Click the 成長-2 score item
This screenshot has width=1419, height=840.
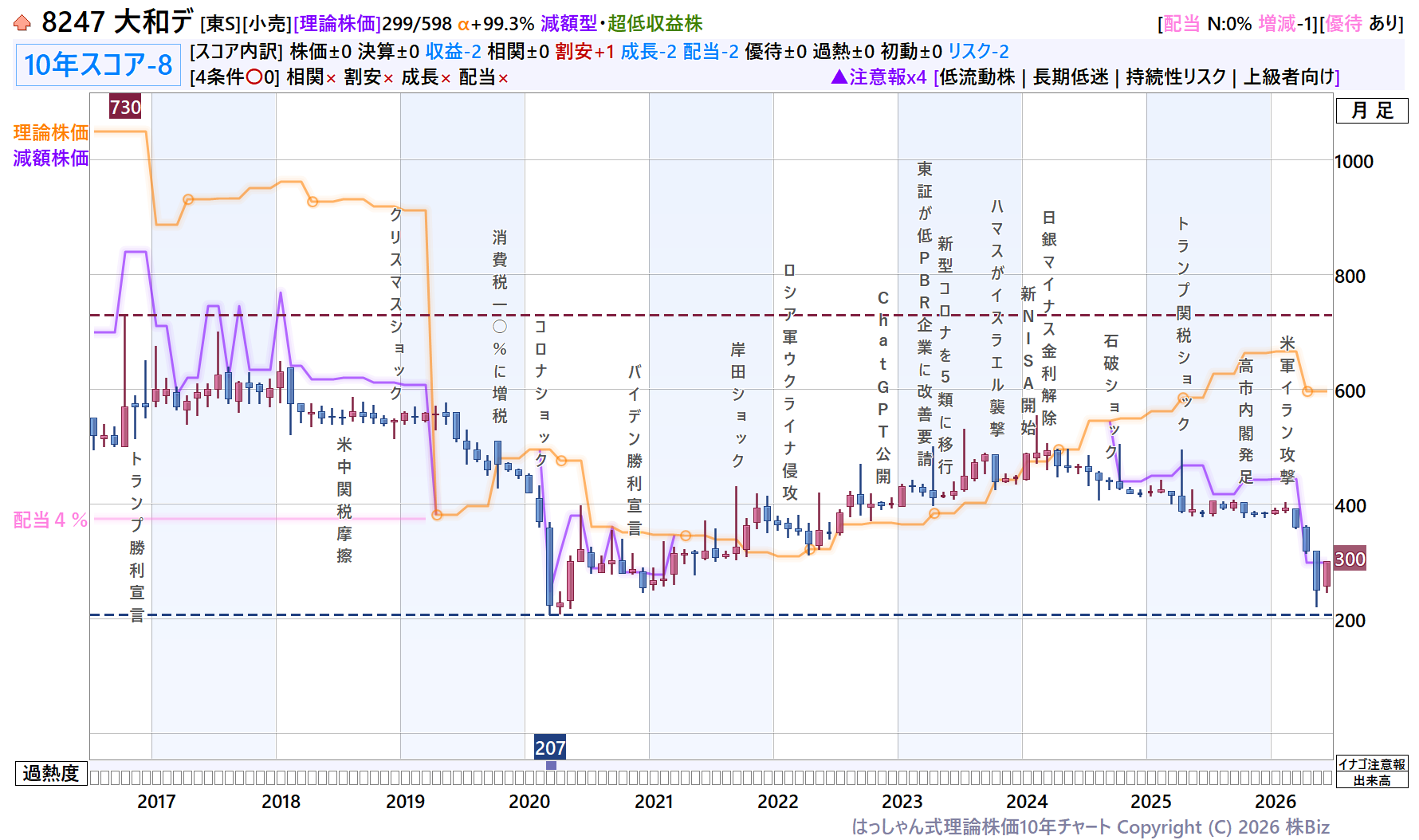click(x=648, y=52)
